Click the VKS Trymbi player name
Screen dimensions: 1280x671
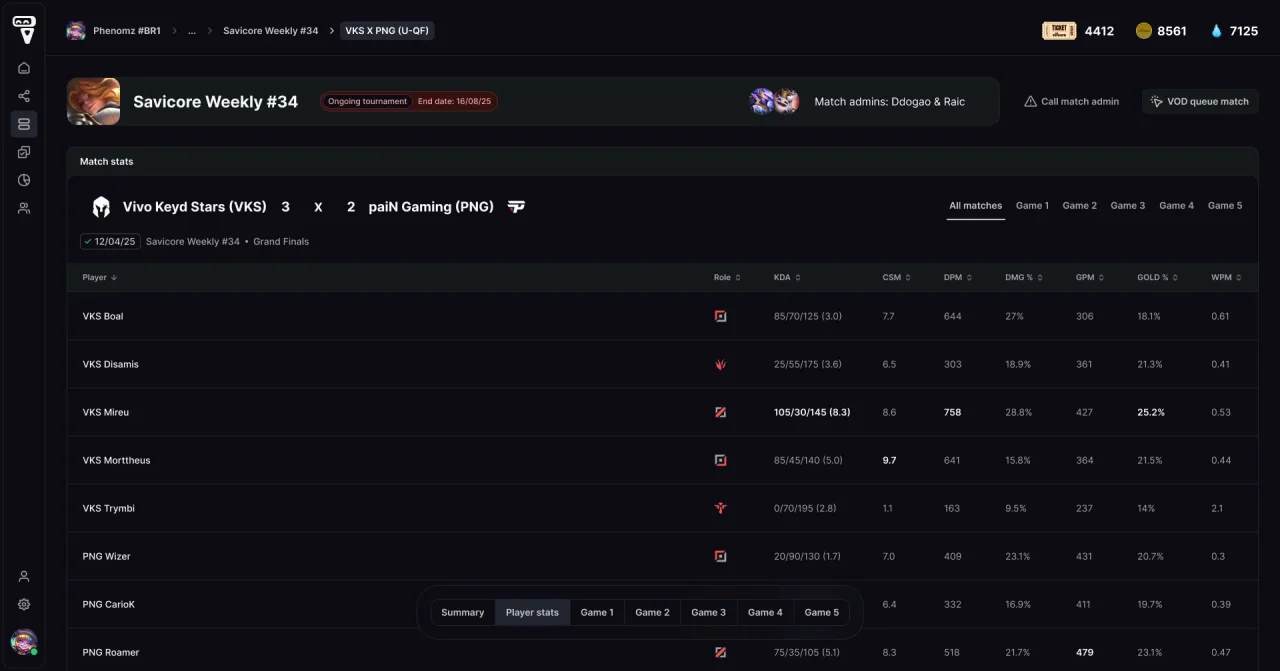(x=109, y=508)
